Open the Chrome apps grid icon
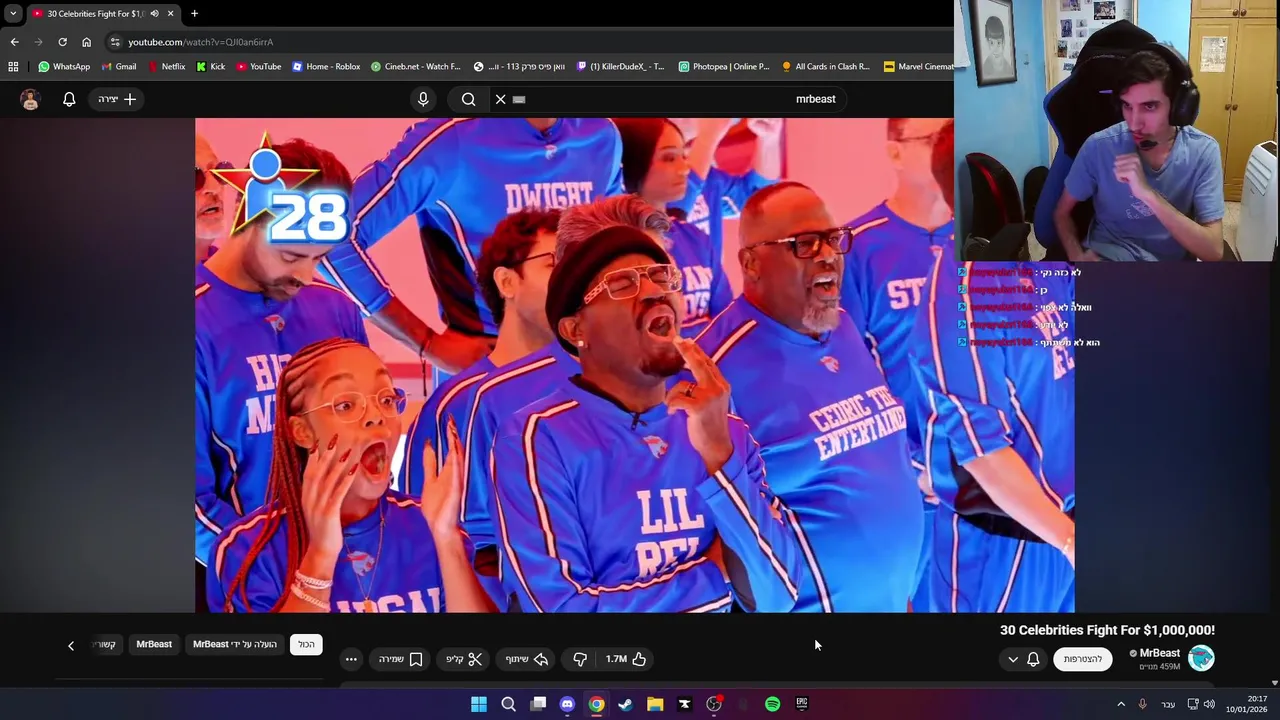 pos(13,67)
